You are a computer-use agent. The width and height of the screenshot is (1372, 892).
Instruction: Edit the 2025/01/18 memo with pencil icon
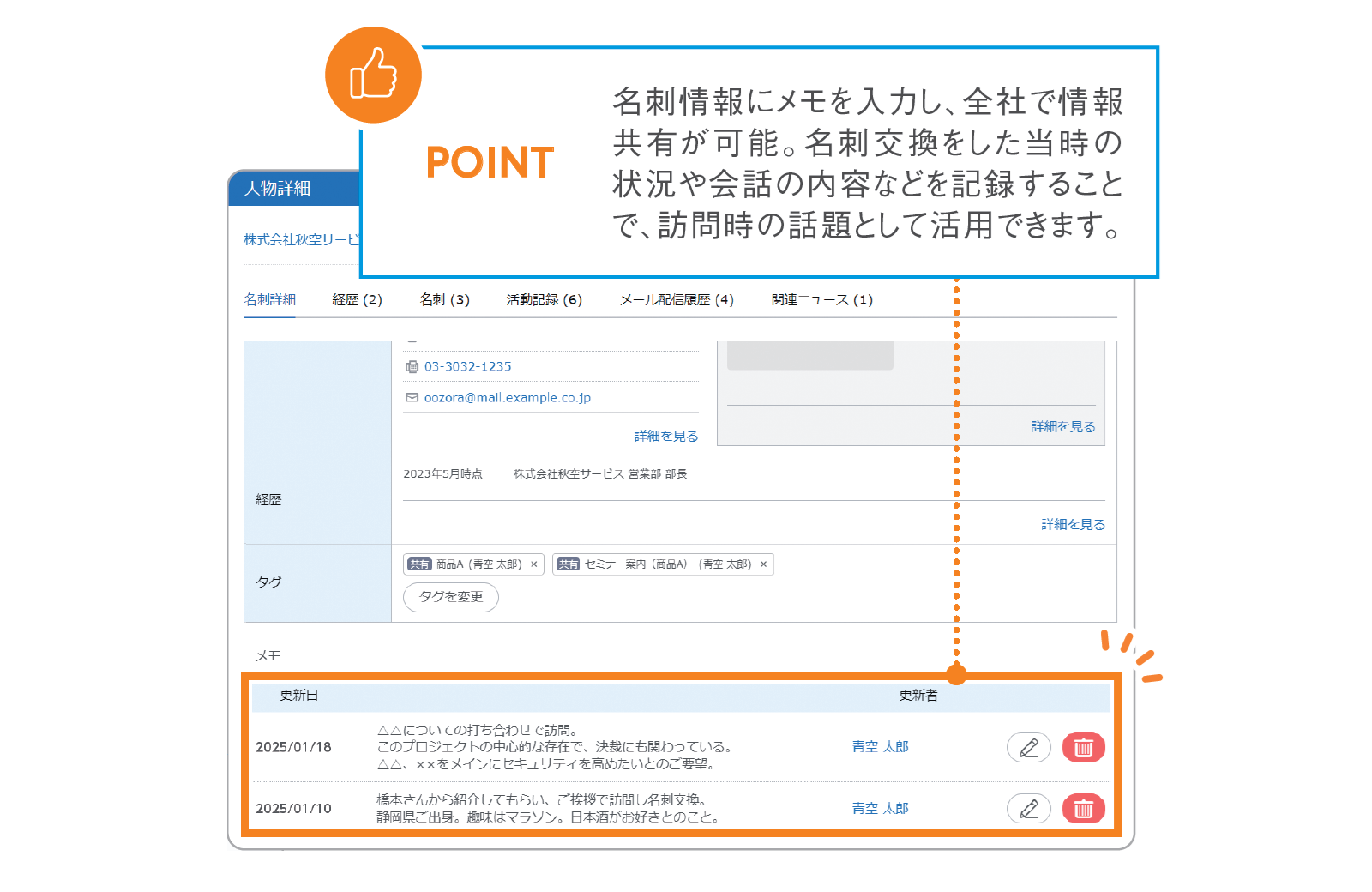[x=1028, y=747]
